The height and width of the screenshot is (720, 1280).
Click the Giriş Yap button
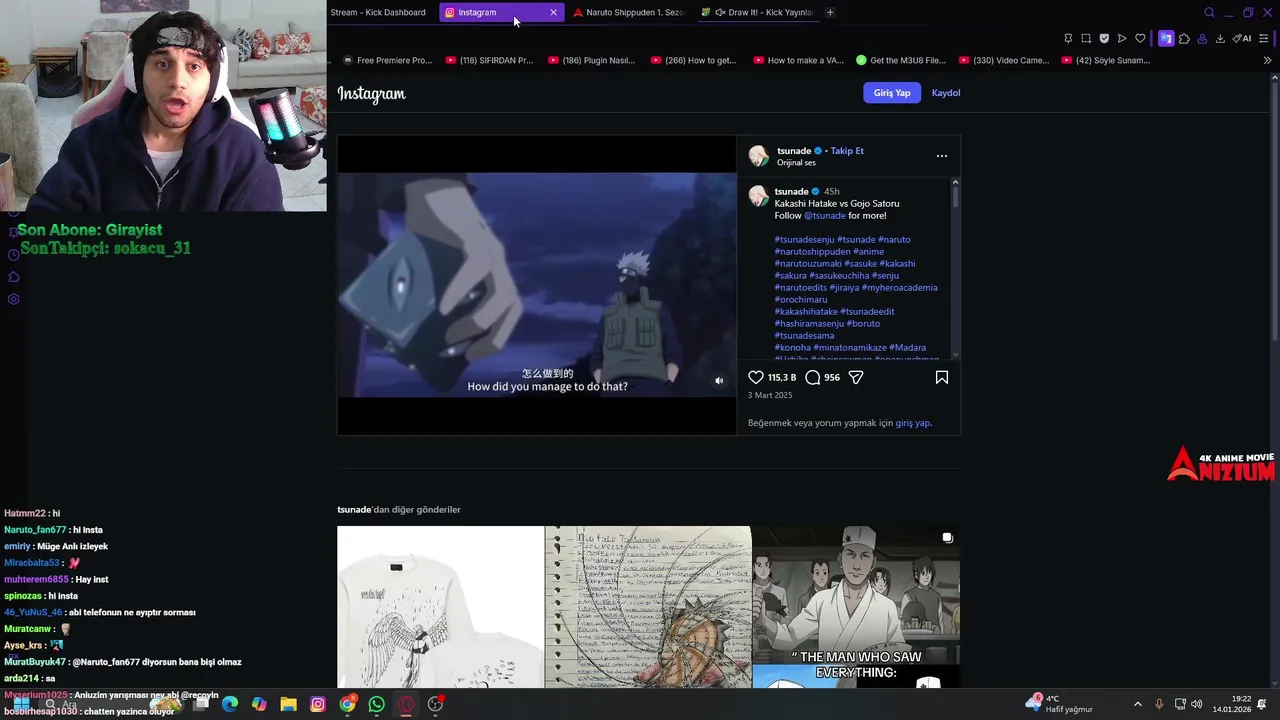(x=892, y=93)
